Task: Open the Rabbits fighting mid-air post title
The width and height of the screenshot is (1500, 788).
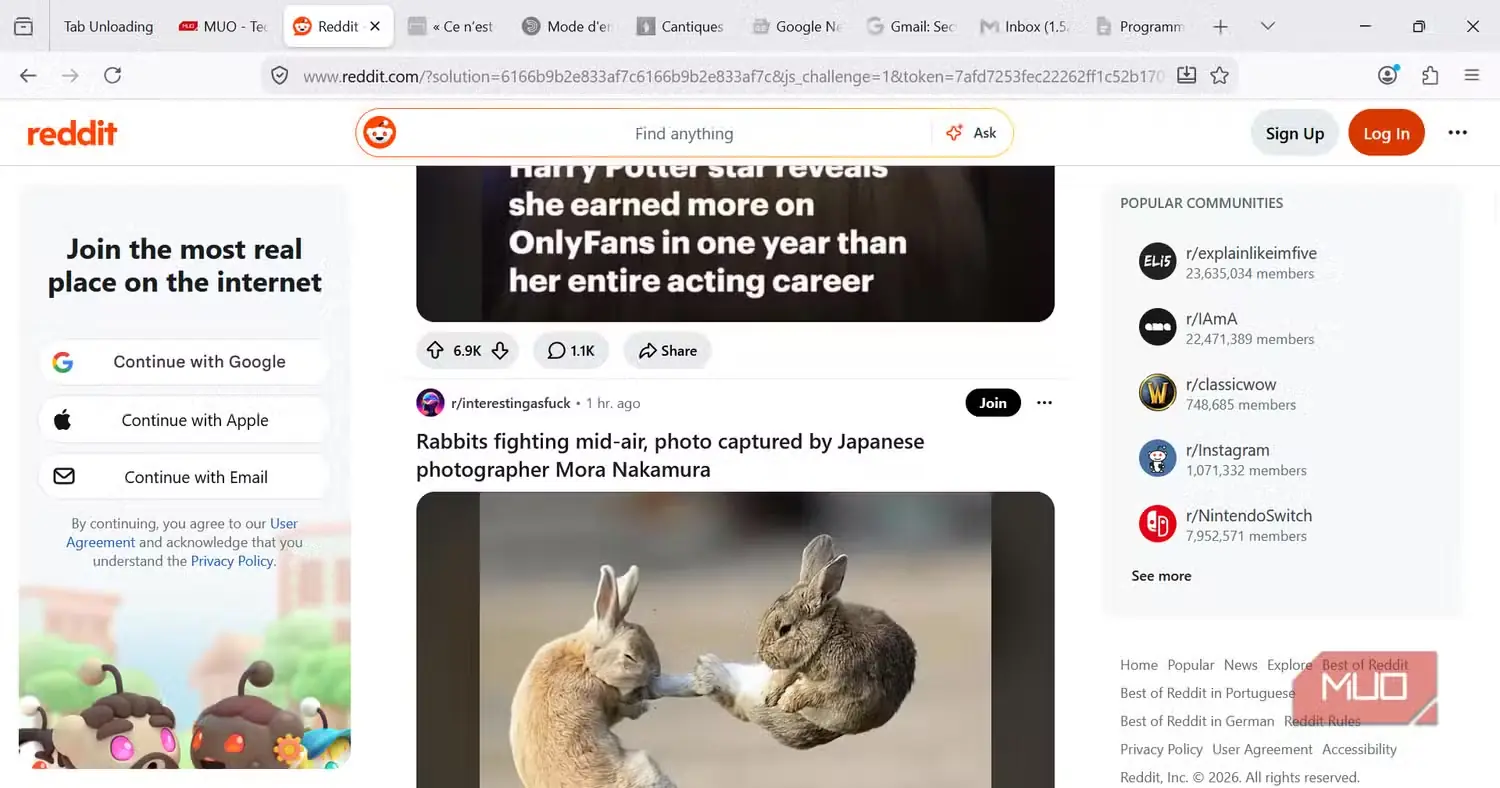Action: click(x=670, y=455)
